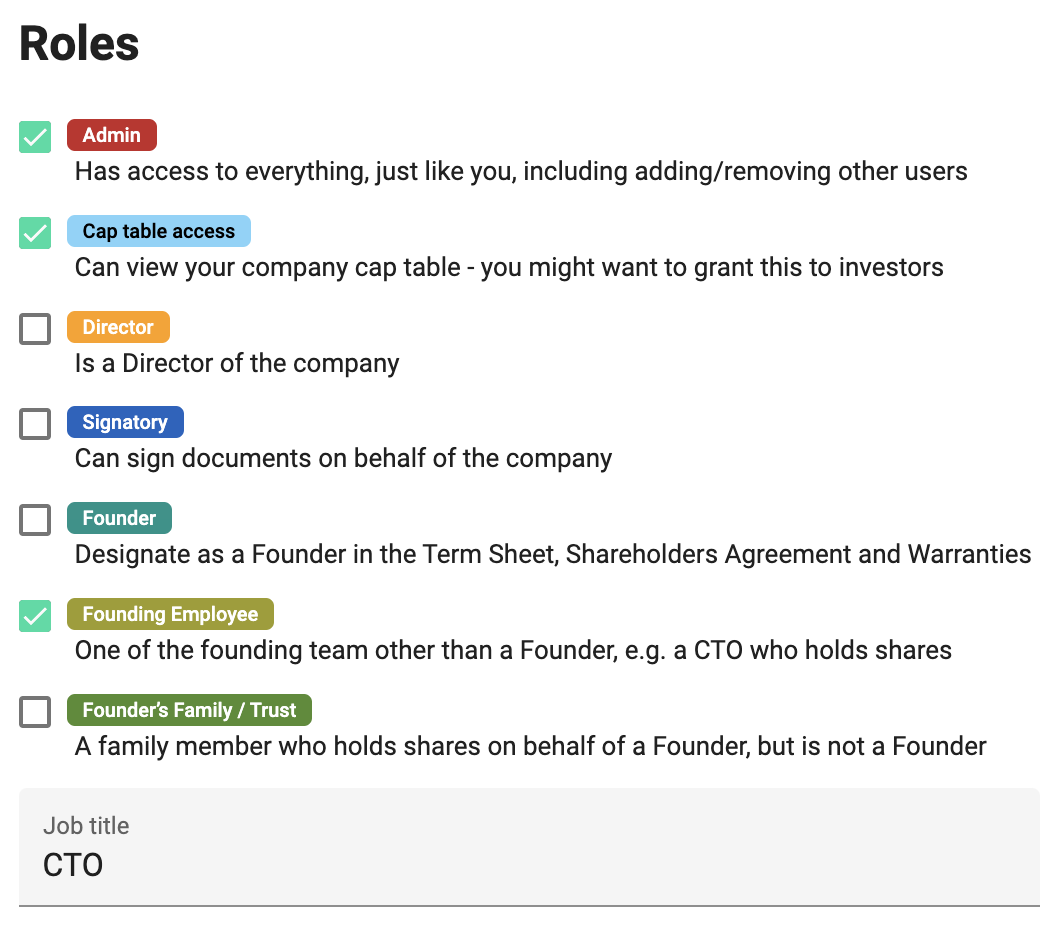
Task: Enable the Director role checkbox
Action: [x=35, y=329]
